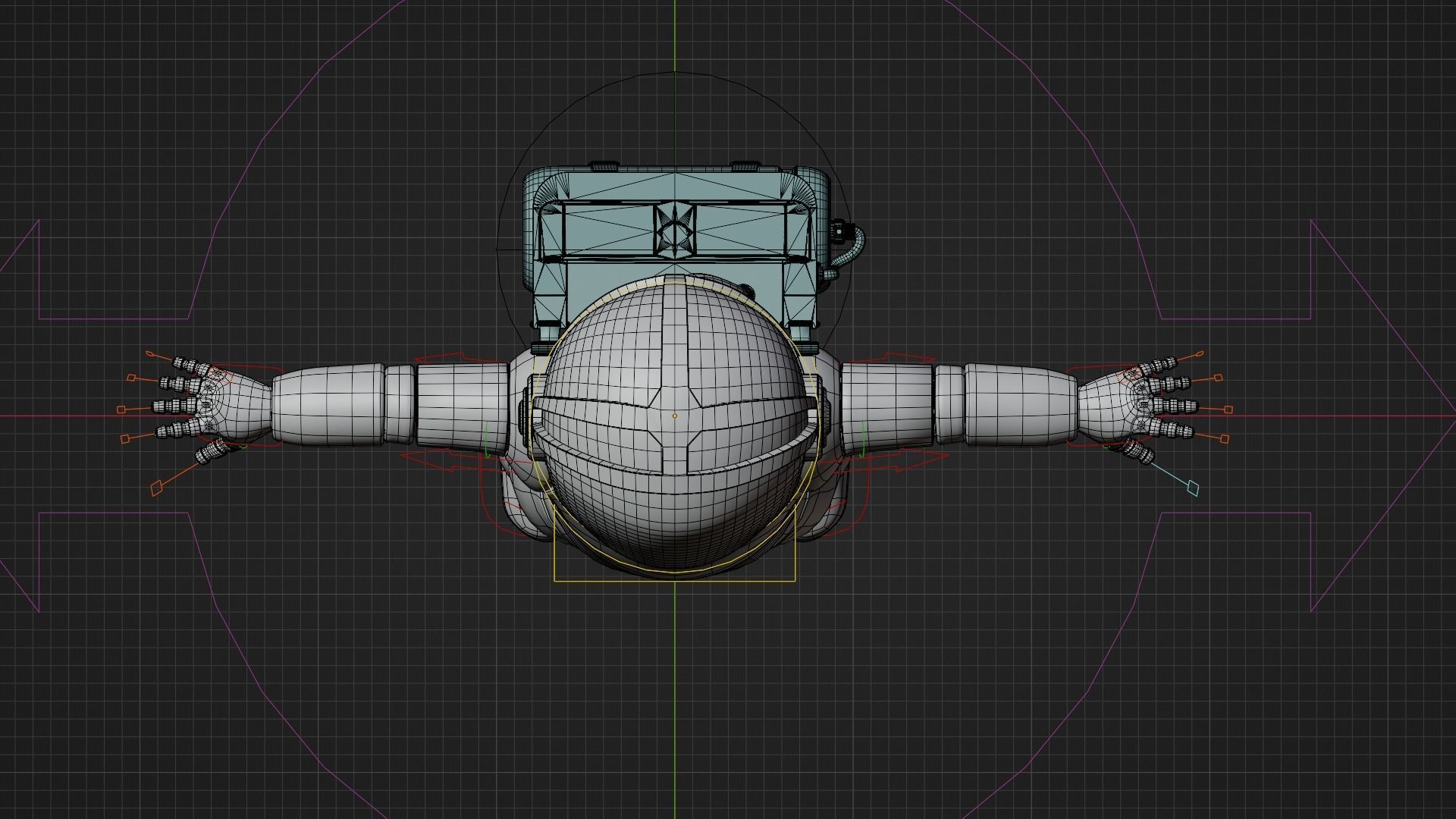Select middle finger control square, screen-left hand
The height and width of the screenshot is (819, 1456).
[x=121, y=409]
